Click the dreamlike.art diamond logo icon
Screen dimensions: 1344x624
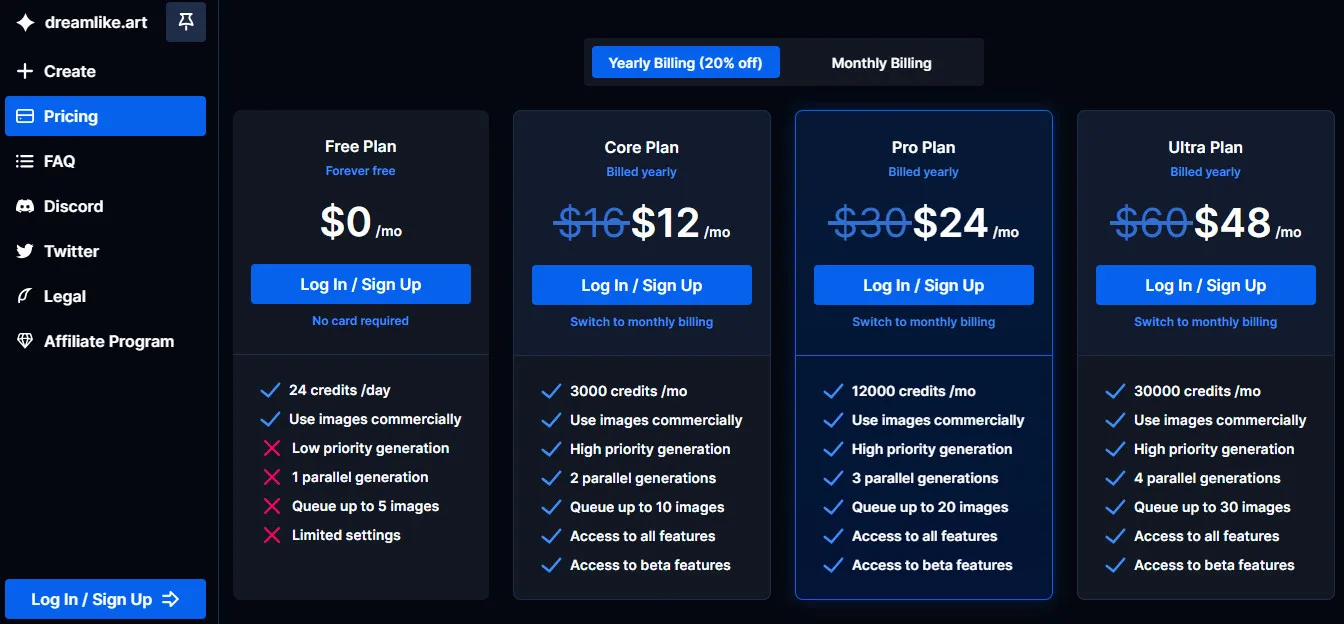(24, 21)
